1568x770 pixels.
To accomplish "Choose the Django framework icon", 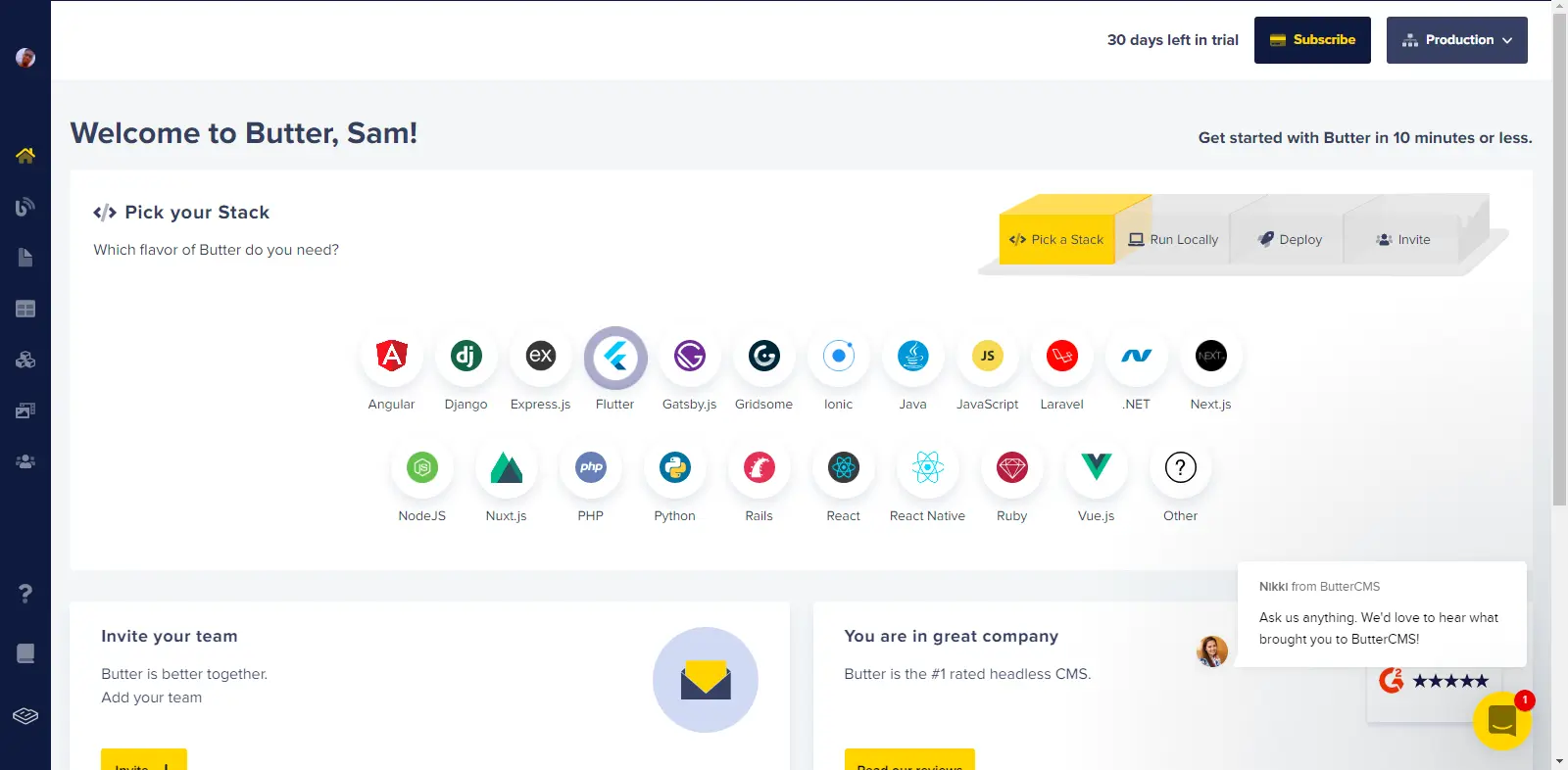I will click(465, 356).
